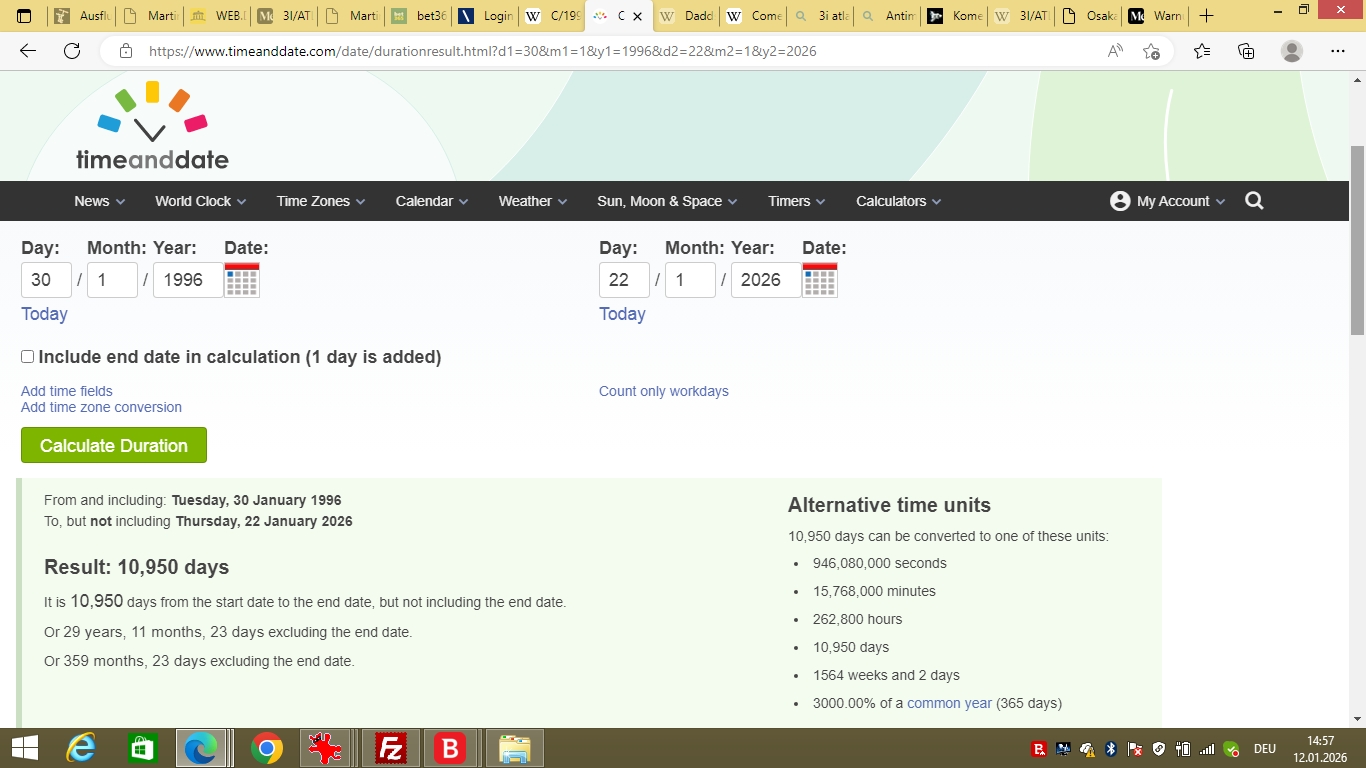Click the Add time zone conversion link
Image resolution: width=1366 pixels, height=768 pixels.
pyautogui.click(x=101, y=407)
